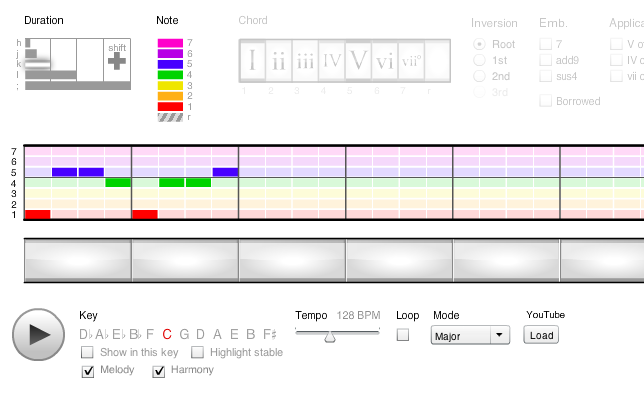Select the blue note 5 swatch

(x=170, y=64)
